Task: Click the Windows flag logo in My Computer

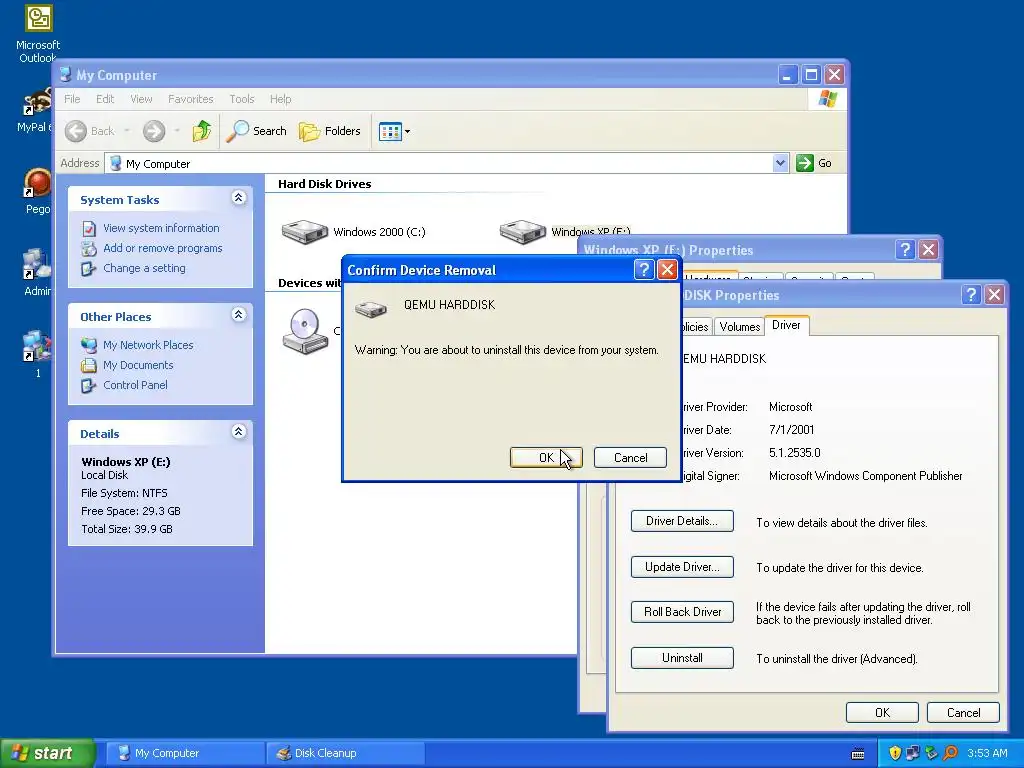Action: click(x=827, y=99)
